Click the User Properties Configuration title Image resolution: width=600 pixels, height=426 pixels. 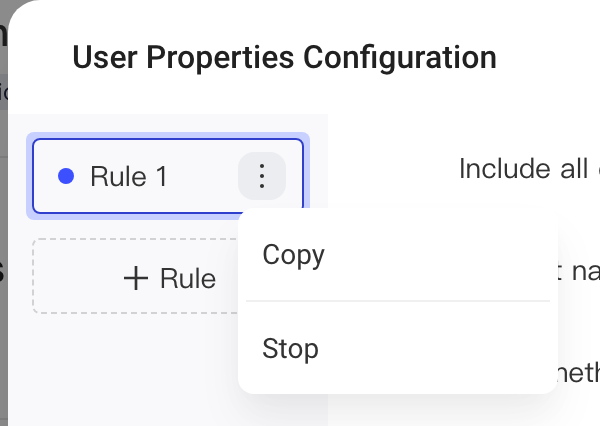[284, 58]
